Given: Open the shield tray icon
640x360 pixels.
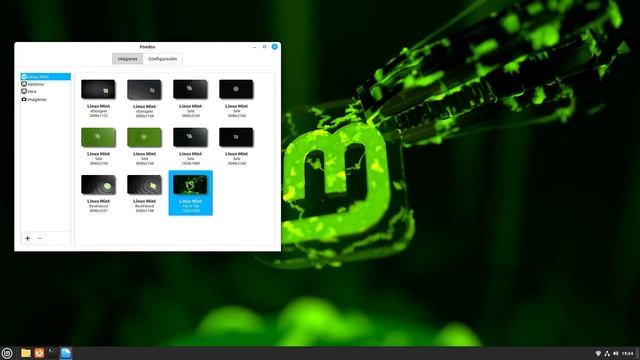Looking at the screenshot, I should [x=598, y=353].
